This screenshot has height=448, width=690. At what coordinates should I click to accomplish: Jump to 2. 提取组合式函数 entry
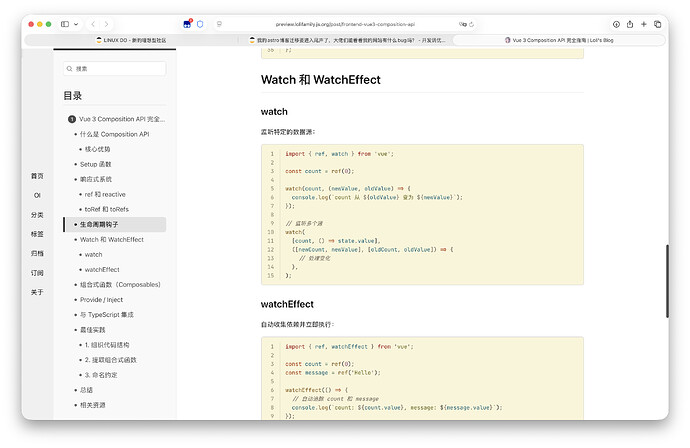click(110, 360)
